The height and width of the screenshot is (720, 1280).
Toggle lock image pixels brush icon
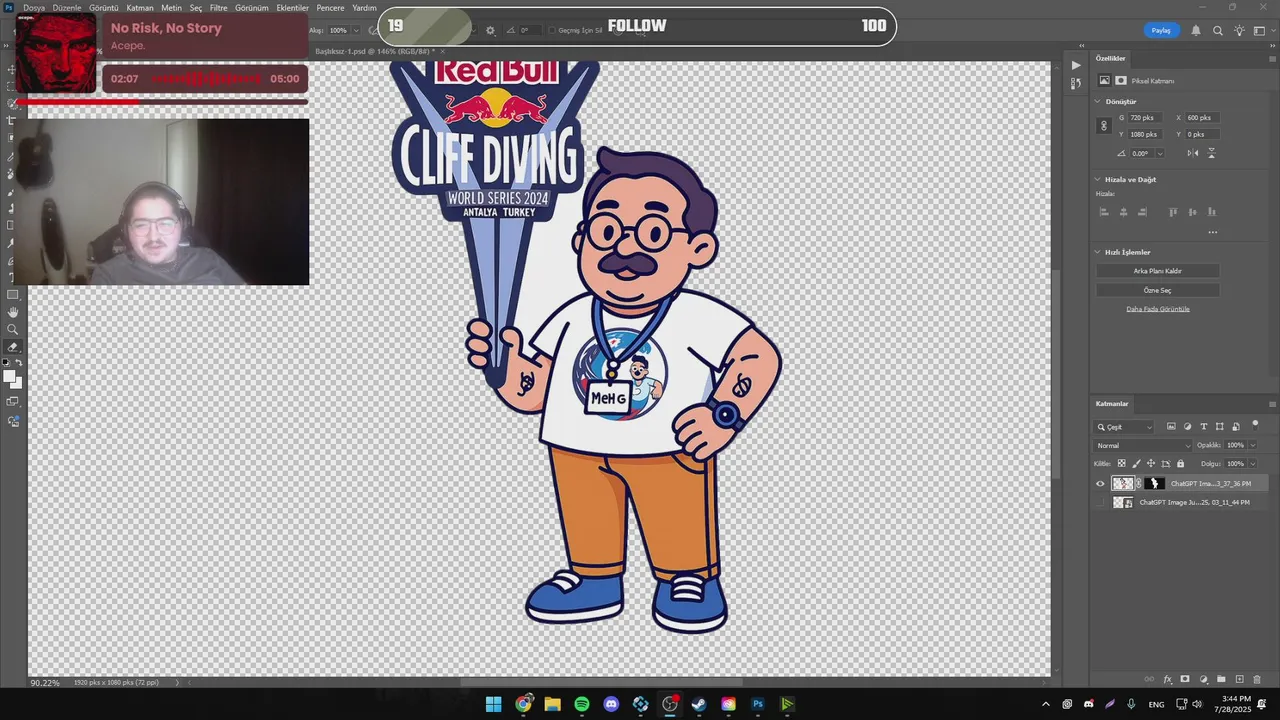click(1136, 463)
